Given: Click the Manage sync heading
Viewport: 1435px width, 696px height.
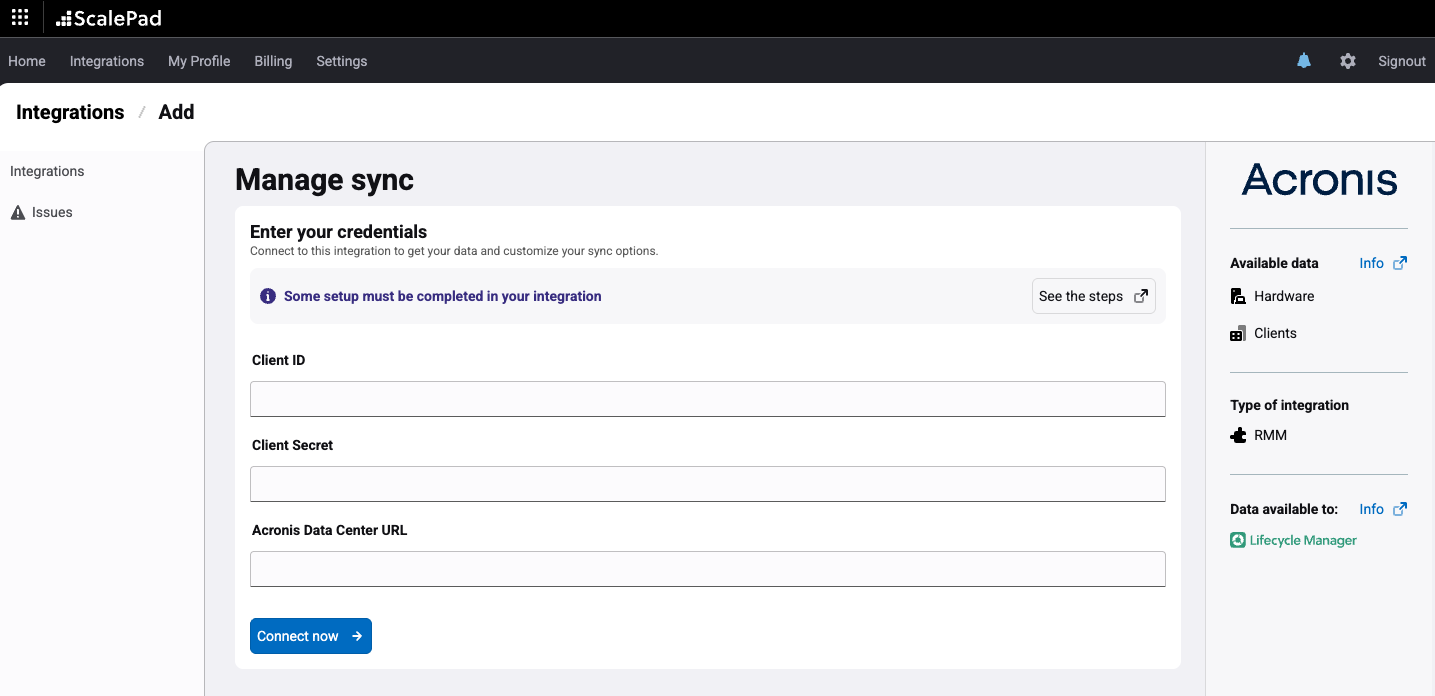Looking at the screenshot, I should click(x=324, y=180).
